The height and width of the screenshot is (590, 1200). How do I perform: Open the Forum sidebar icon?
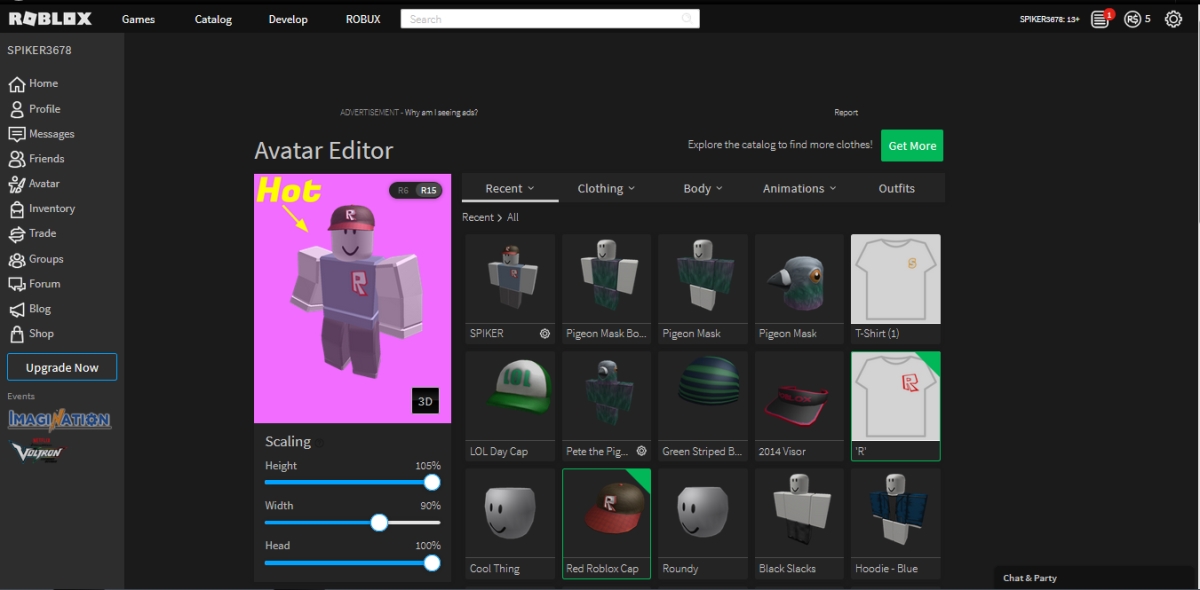coord(16,284)
